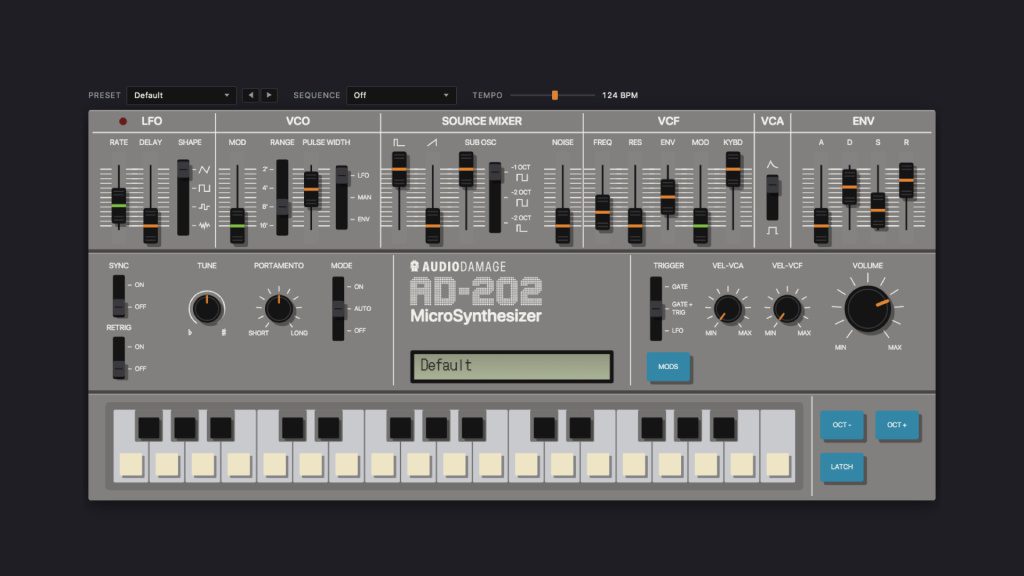
Task: Click the envelope Sustain slider
Action: point(878,210)
